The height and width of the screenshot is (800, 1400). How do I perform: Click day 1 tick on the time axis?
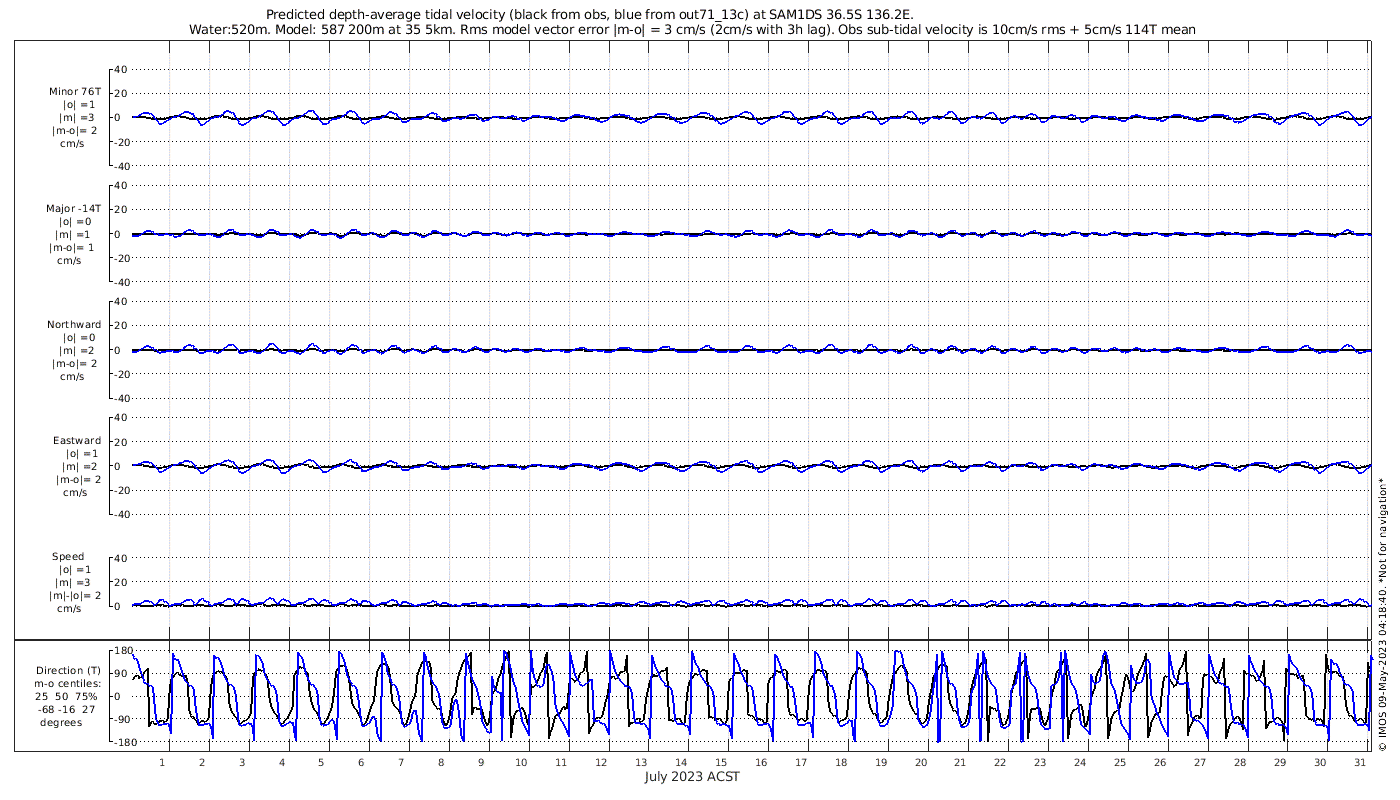pos(162,762)
